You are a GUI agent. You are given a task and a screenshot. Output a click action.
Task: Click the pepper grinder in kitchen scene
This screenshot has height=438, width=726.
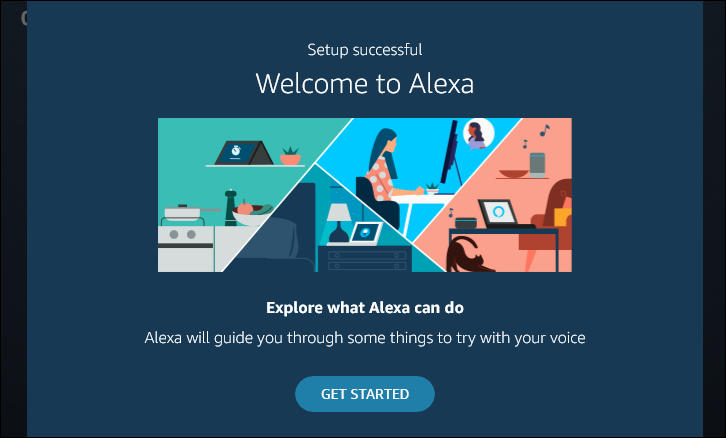coord(231,207)
